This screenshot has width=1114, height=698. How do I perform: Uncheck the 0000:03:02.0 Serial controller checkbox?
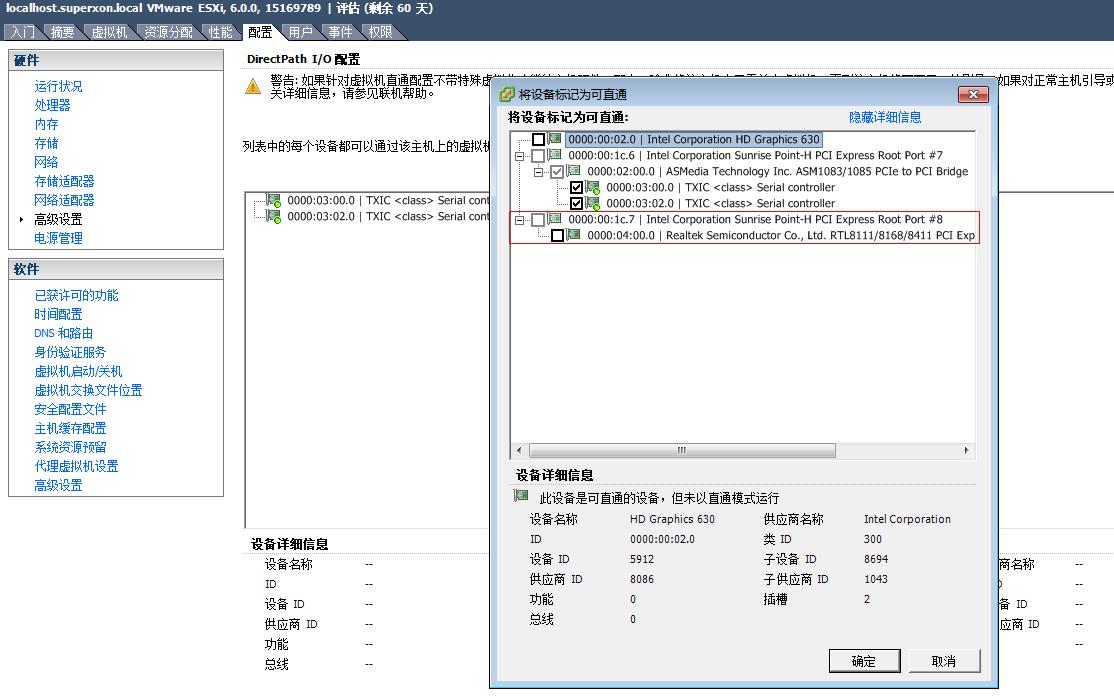point(576,203)
